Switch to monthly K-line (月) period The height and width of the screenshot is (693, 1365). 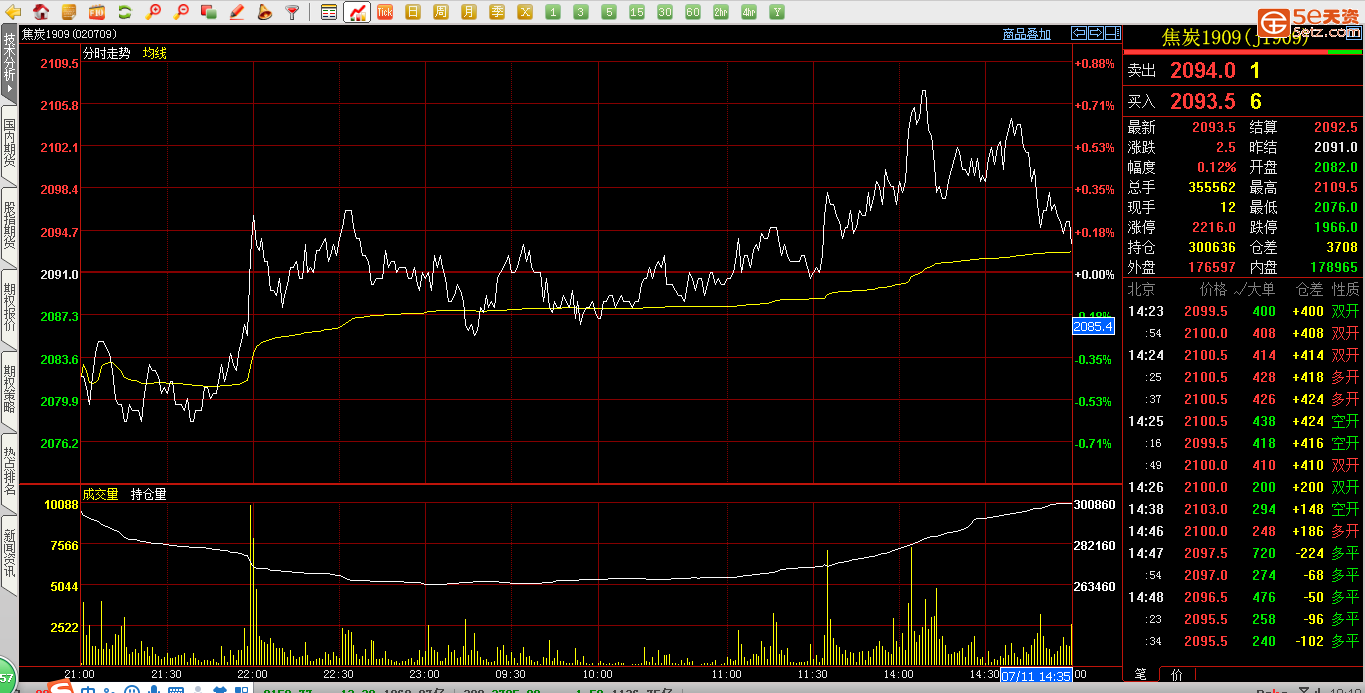tap(469, 12)
